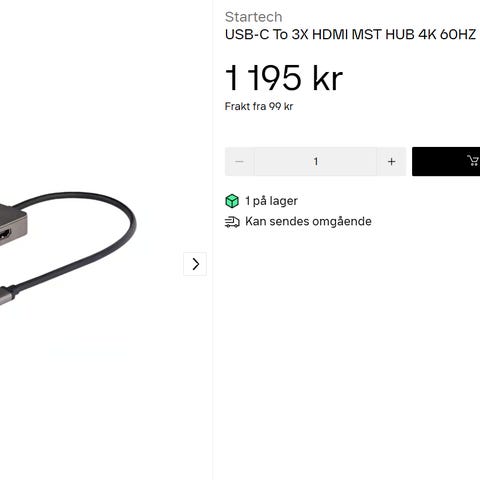Open the Startech brand link
The width and height of the screenshot is (480, 480).
click(x=253, y=17)
